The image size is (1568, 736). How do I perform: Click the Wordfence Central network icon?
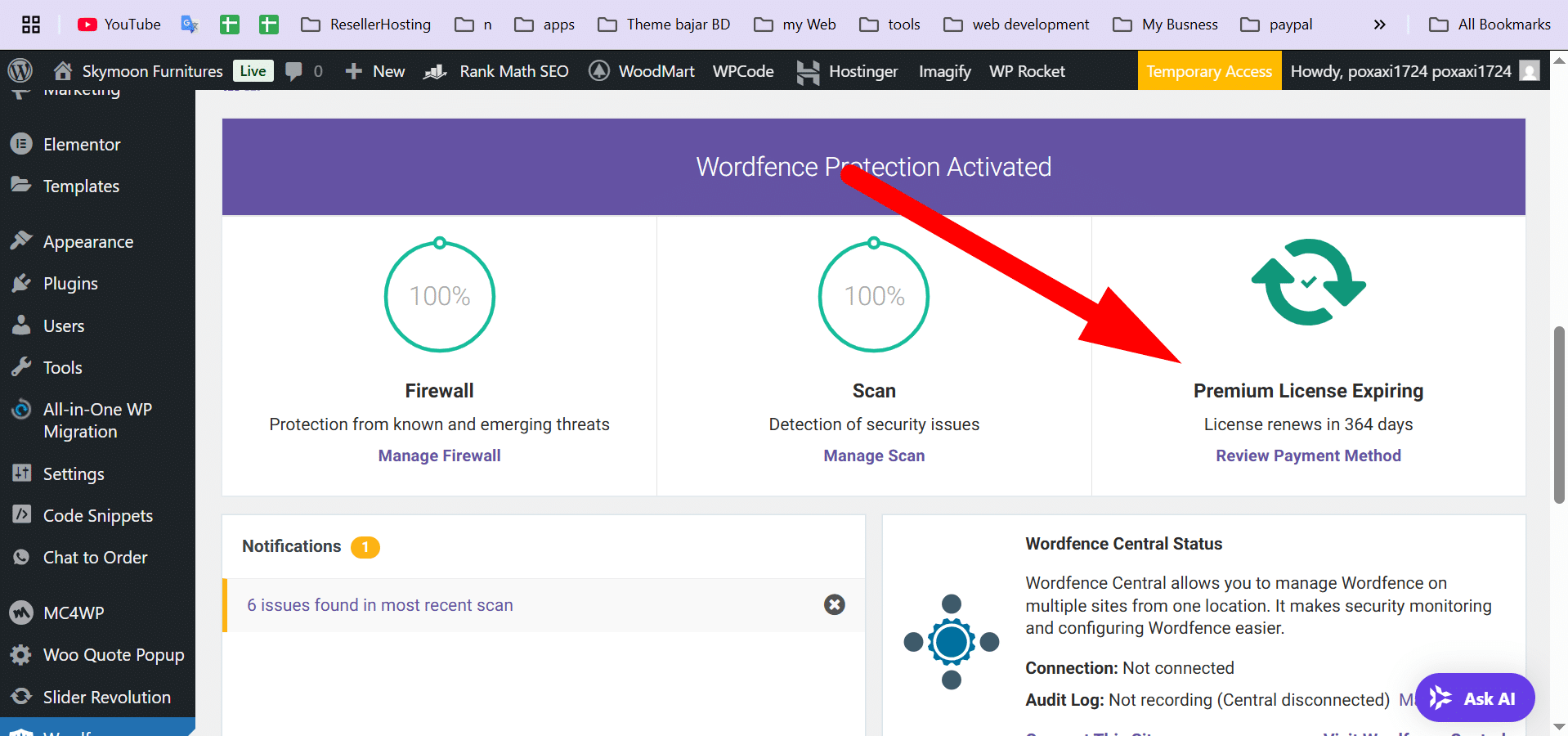pyautogui.click(x=951, y=642)
